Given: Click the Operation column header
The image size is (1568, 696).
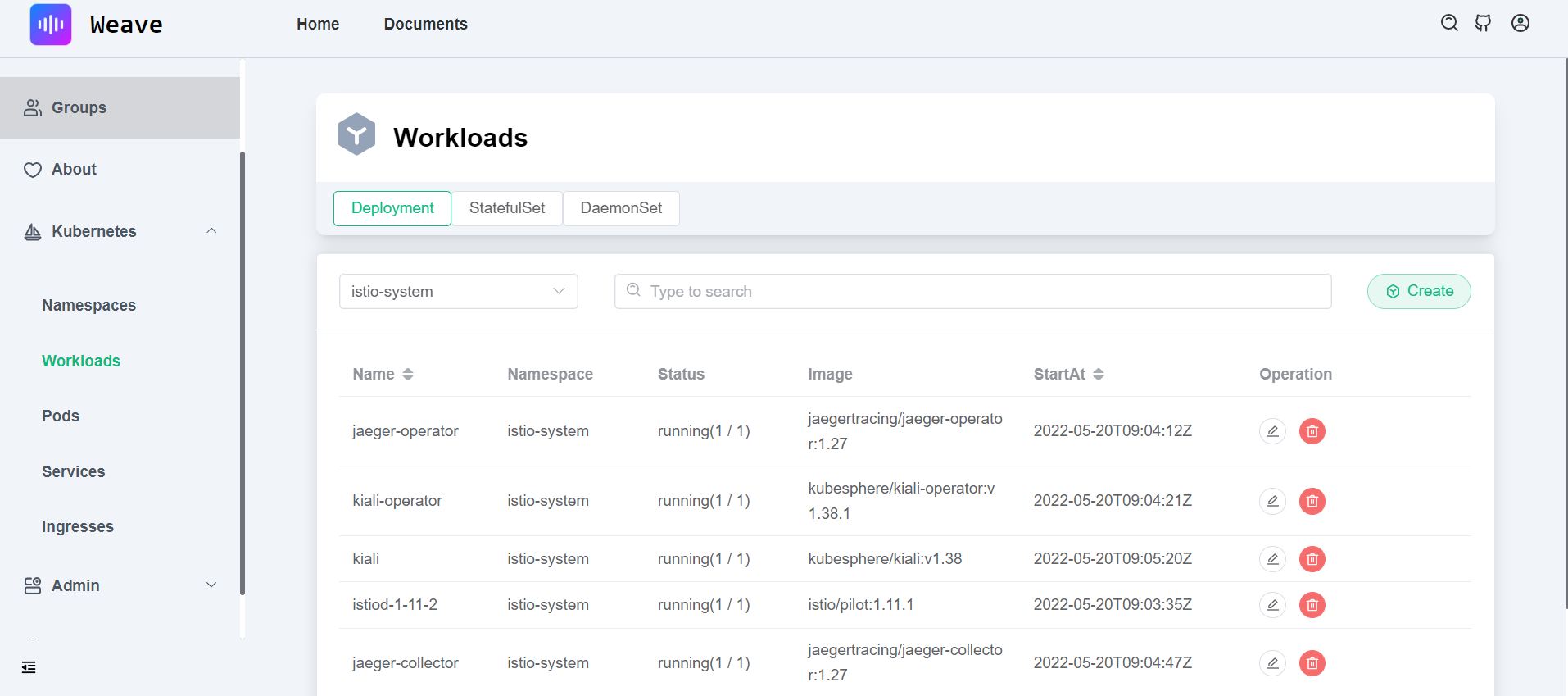Looking at the screenshot, I should [1295, 375].
